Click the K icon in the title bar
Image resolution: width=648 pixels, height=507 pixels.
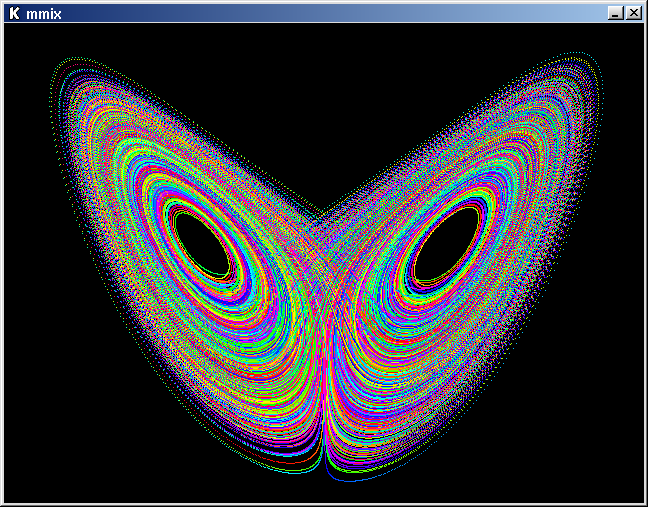tap(14, 13)
